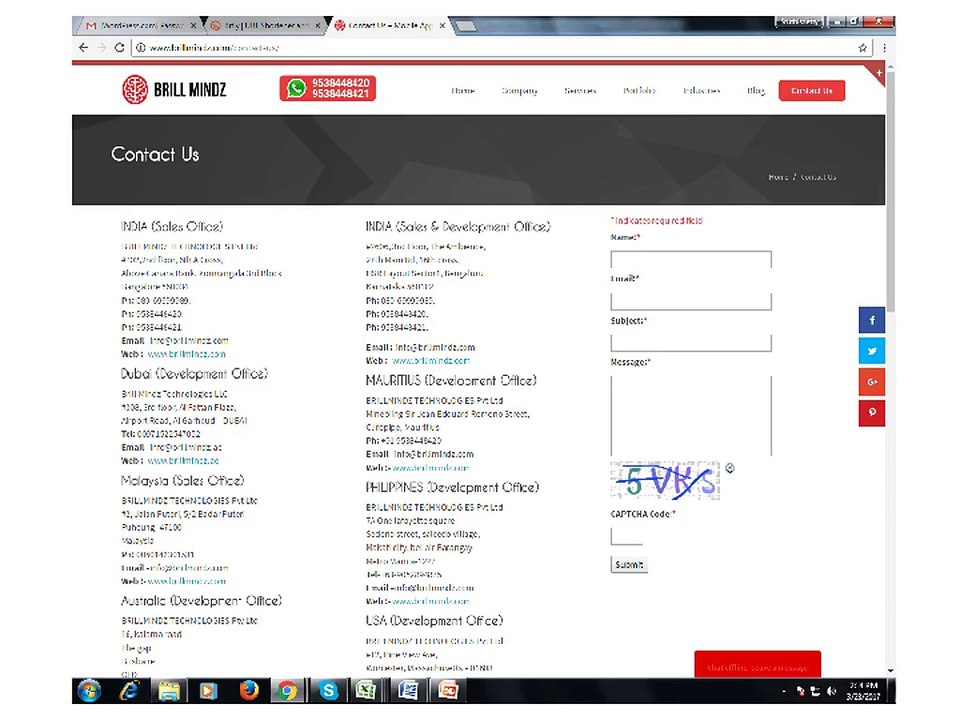Click the page vertical scrollbar thumb
Viewport: 960px width, 720px height.
[891, 191]
